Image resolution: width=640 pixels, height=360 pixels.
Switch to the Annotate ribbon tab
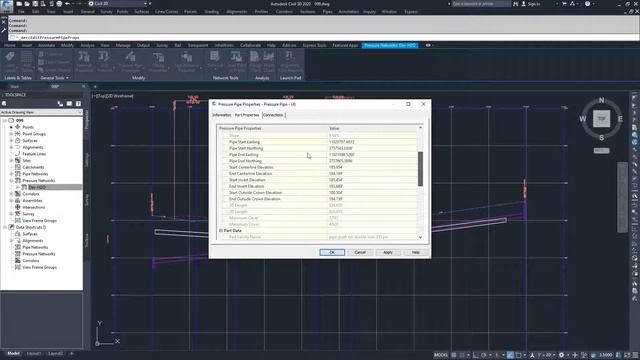pyautogui.click(x=46, y=45)
